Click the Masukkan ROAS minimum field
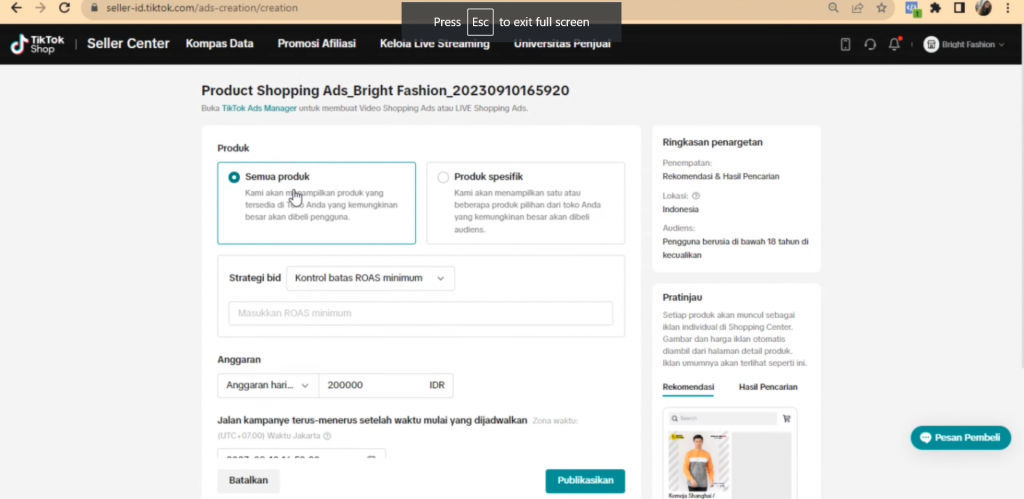Image resolution: width=1024 pixels, height=499 pixels. (420, 313)
